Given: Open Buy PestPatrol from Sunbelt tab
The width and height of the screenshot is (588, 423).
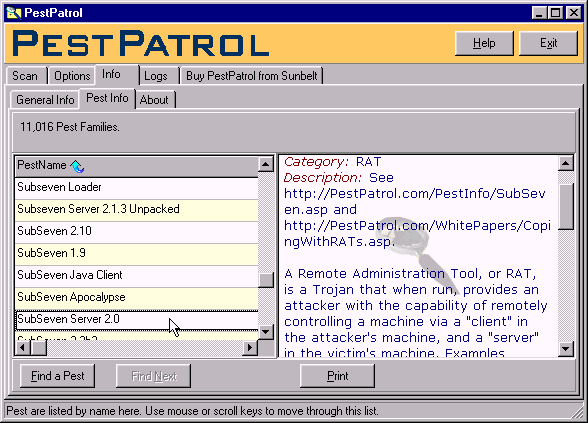Looking at the screenshot, I should tap(252, 76).
